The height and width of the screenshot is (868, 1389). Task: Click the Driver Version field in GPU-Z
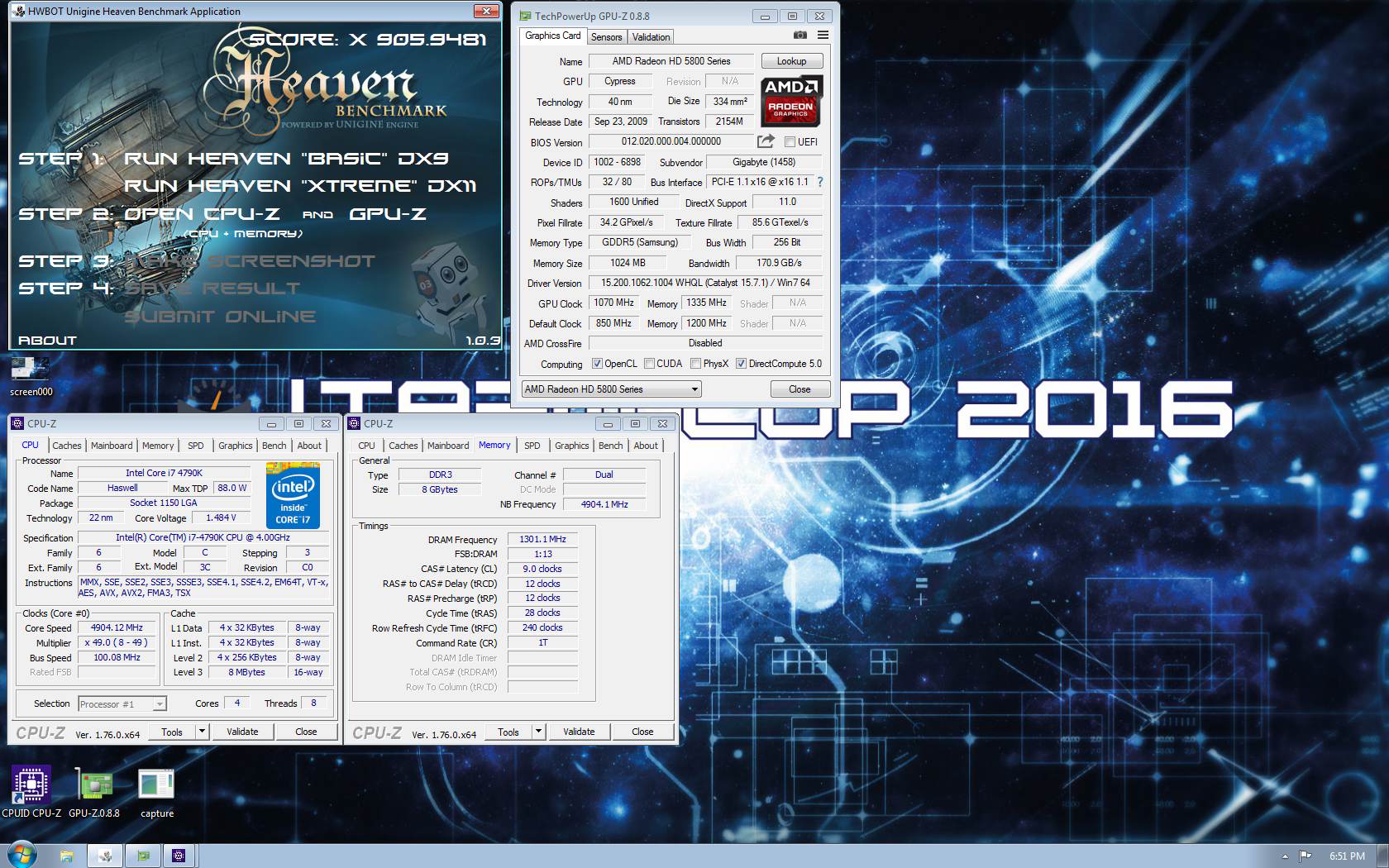[x=705, y=283]
